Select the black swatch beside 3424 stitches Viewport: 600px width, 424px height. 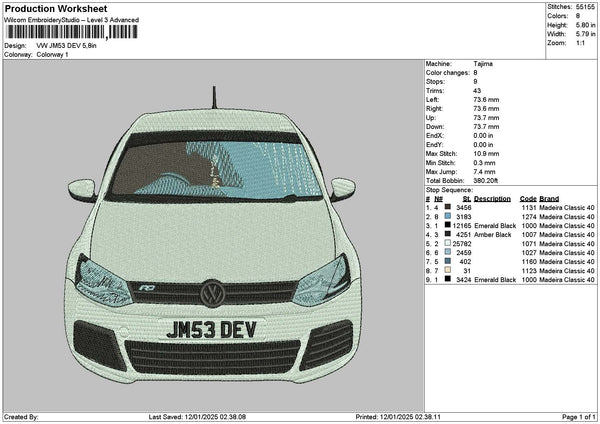tap(447, 279)
